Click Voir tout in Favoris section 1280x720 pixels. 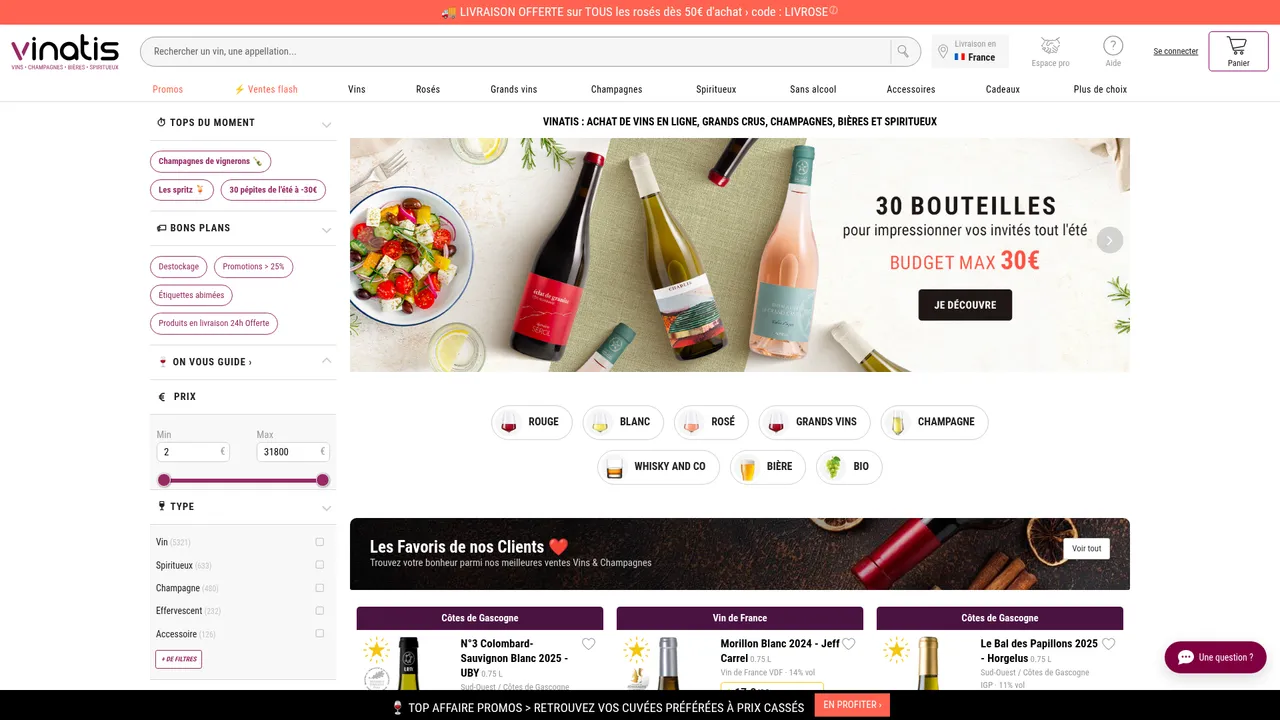pyautogui.click(x=1087, y=549)
